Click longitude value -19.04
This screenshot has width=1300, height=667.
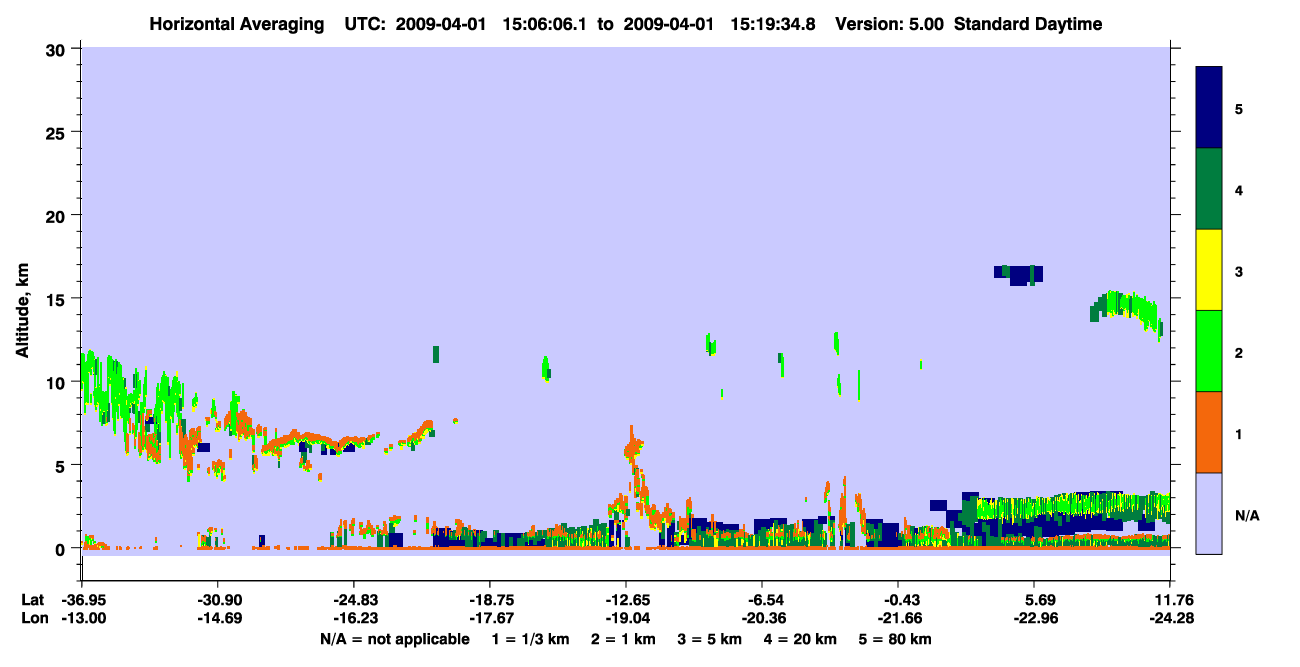pyautogui.click(x=626, y=618)
